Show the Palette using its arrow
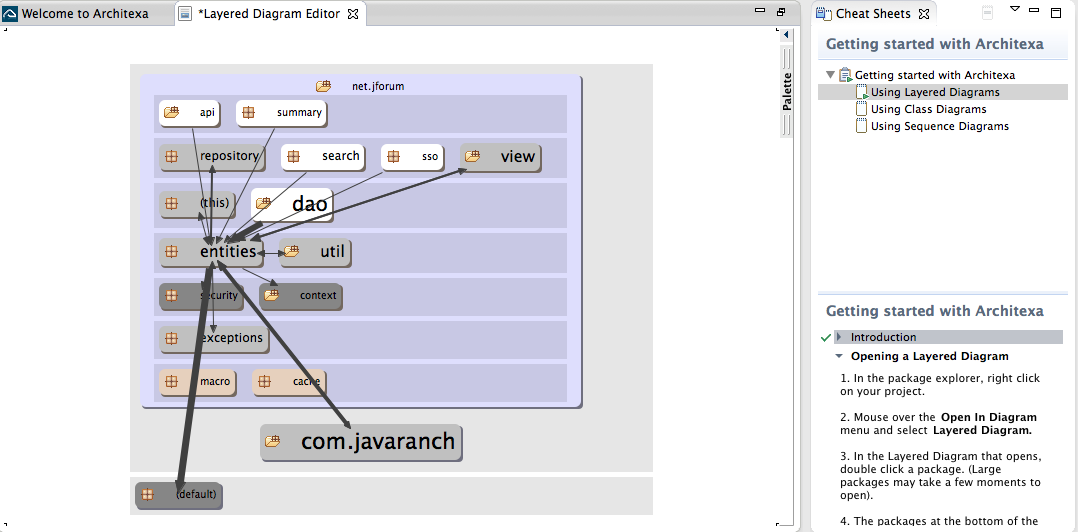This screenshot has width=1078, height=532. coord(786,35)
